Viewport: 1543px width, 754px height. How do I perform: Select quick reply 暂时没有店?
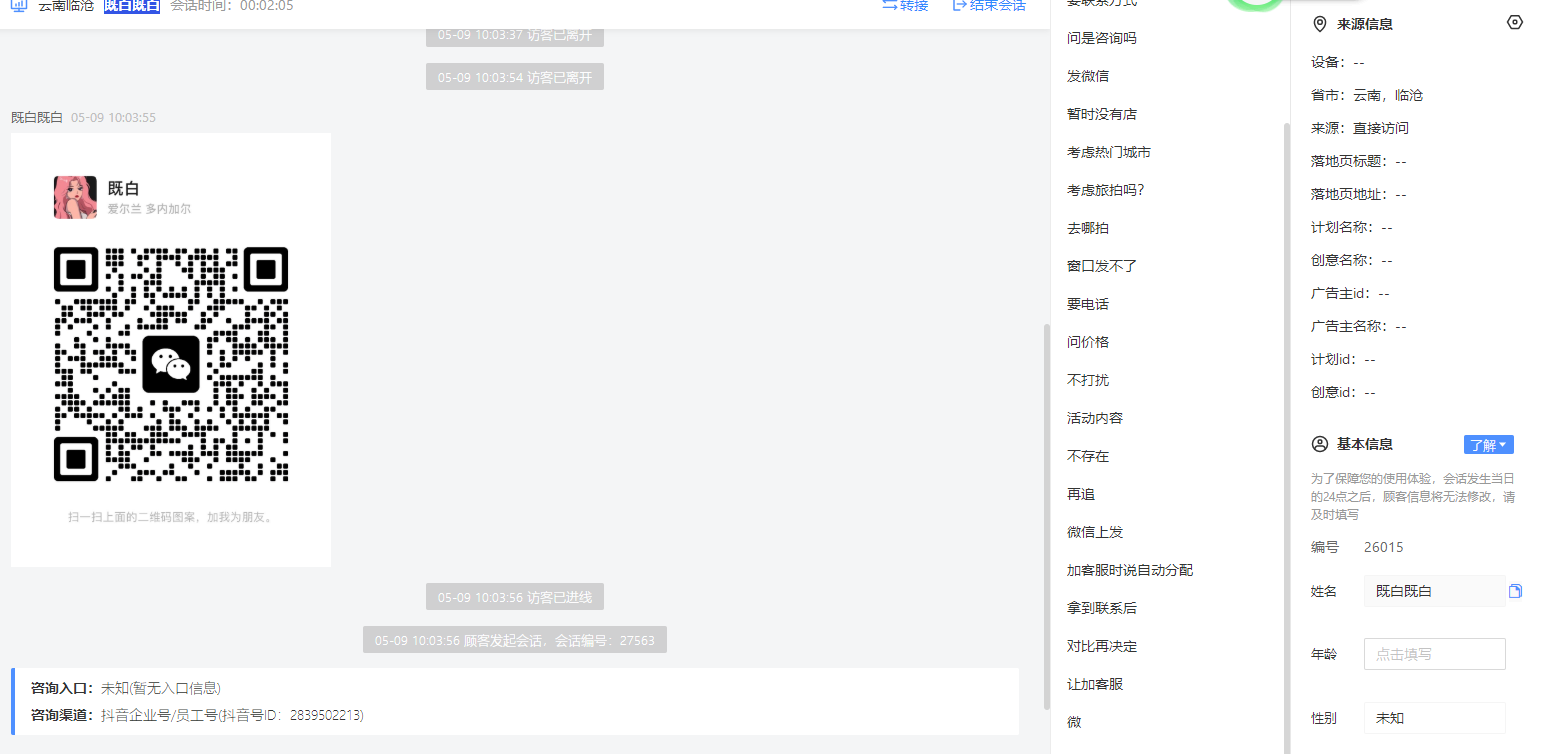[x=1102, y=114]
